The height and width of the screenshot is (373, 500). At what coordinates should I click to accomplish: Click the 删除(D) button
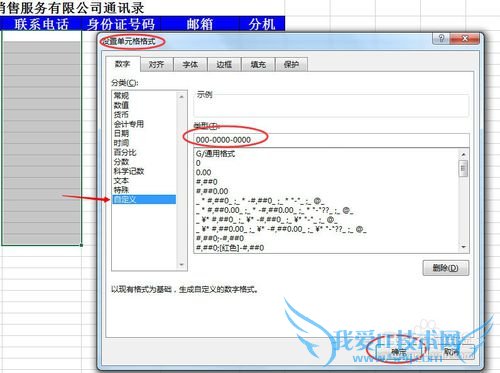tap(446, 268)
